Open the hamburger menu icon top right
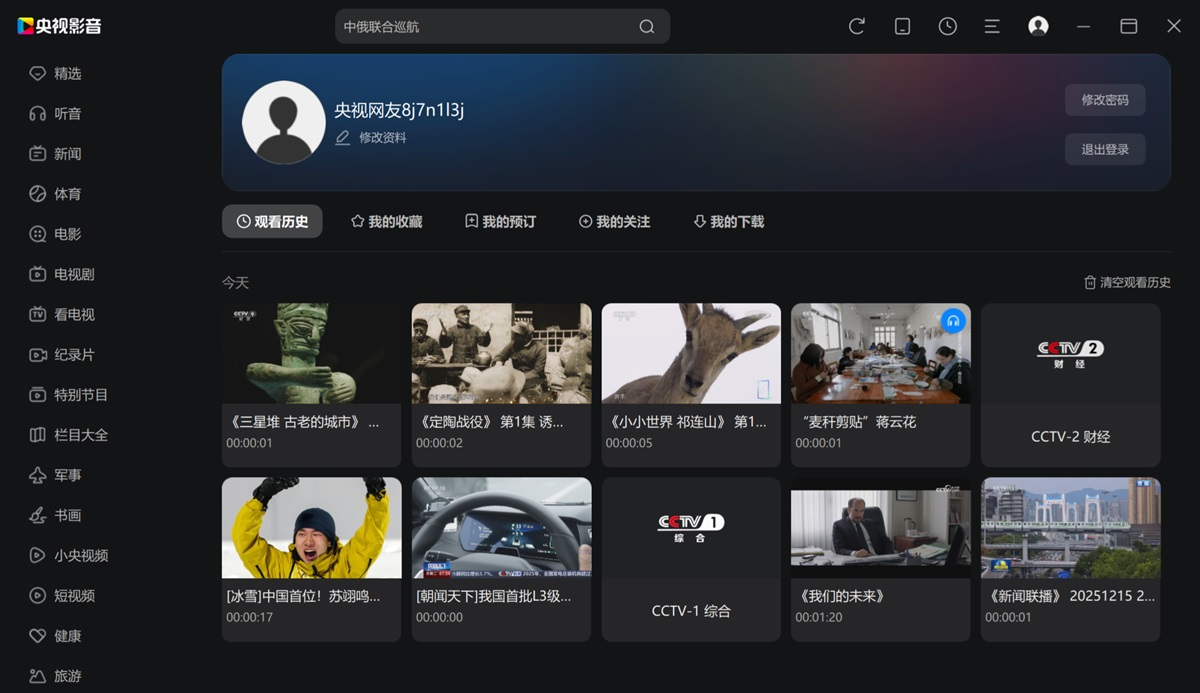Viewport: 1200px width, 693px height. 991,26
